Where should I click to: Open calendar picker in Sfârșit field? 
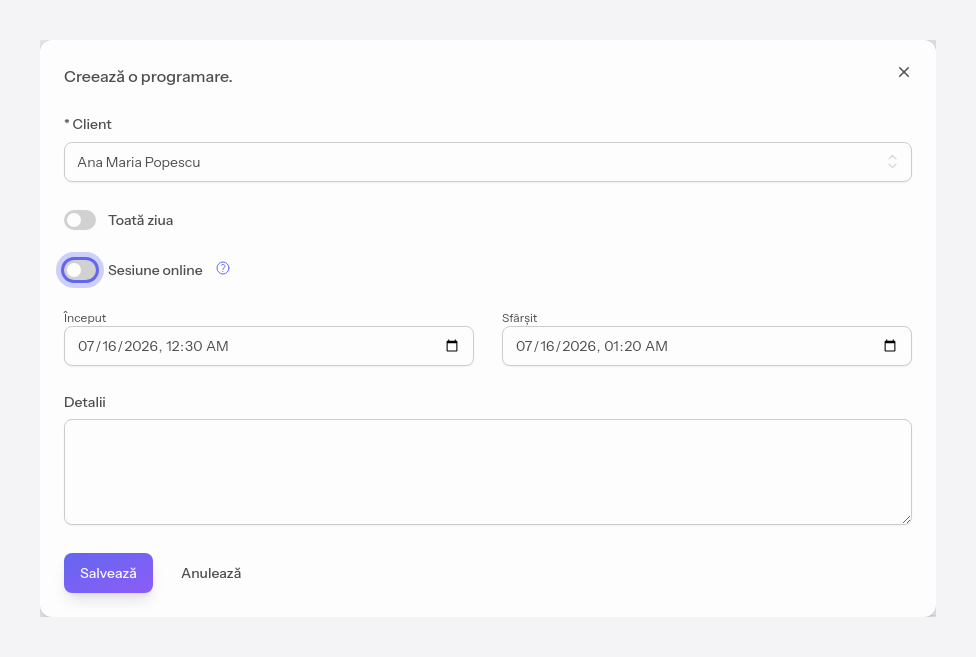point(890,346)
